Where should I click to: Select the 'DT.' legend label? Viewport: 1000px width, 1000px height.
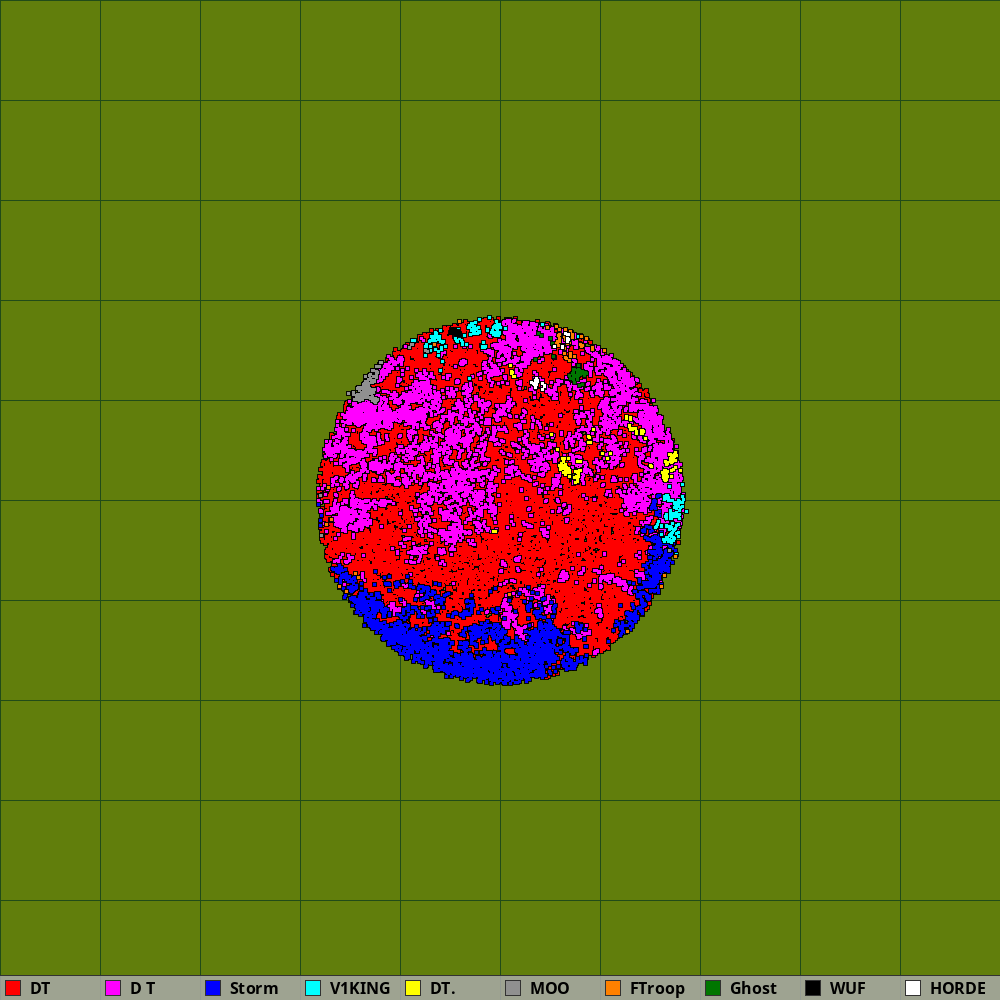(x=443, y=988)
